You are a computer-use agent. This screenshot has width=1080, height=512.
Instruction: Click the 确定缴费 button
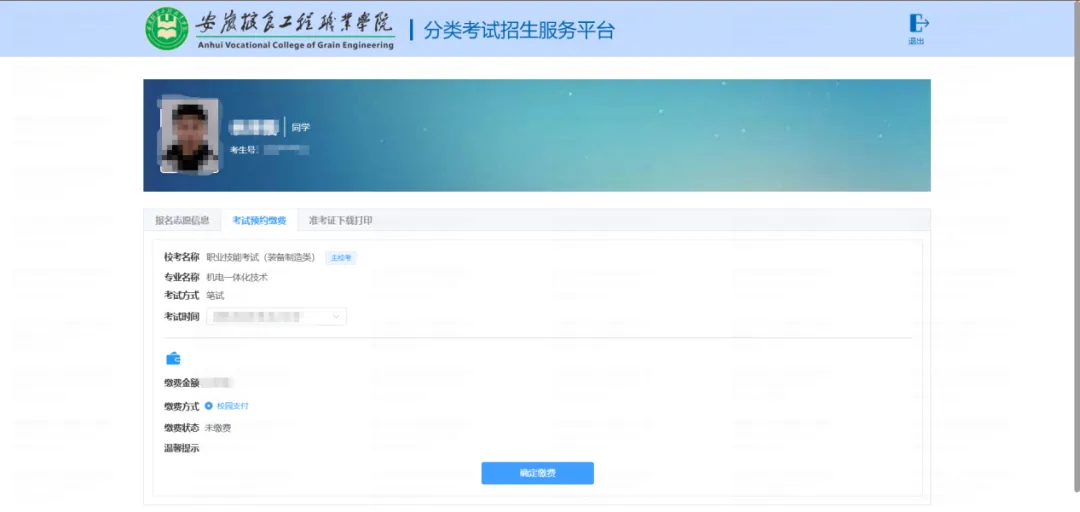click(x=537, y=473)
